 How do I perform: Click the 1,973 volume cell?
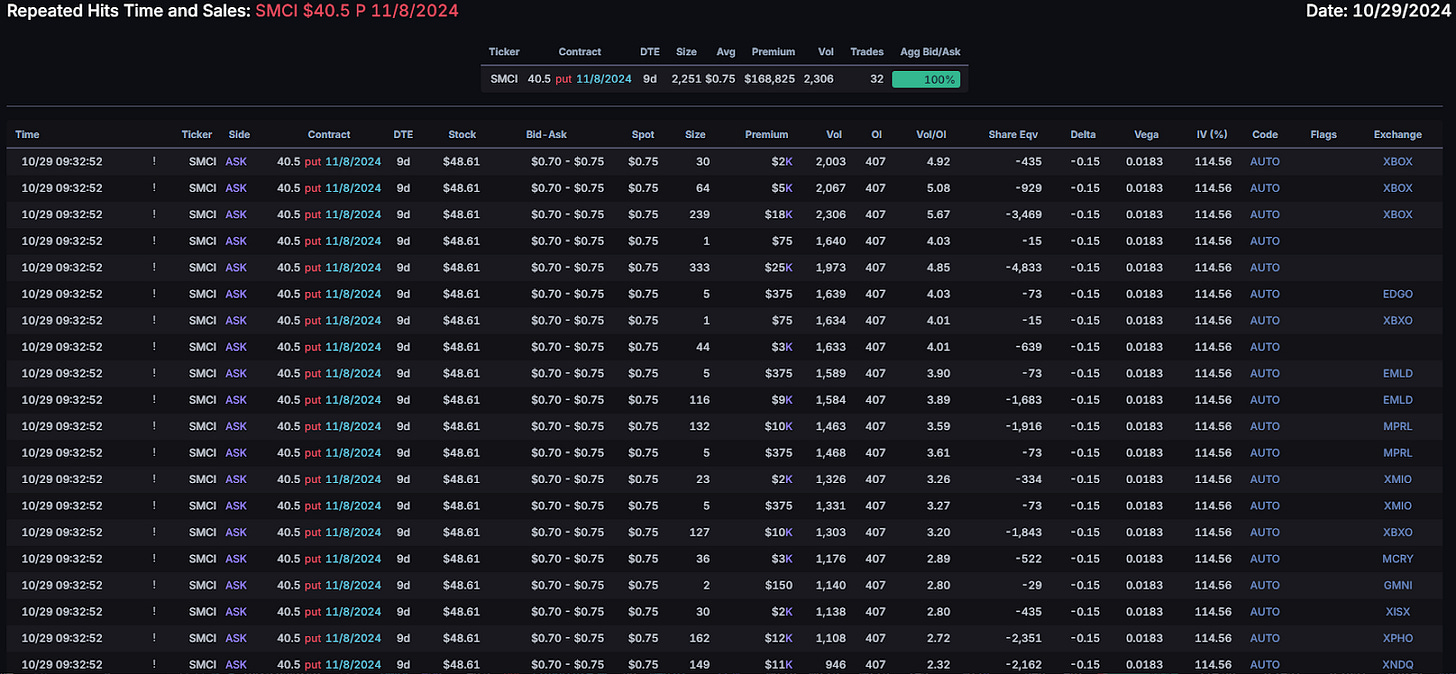(831, 267)
